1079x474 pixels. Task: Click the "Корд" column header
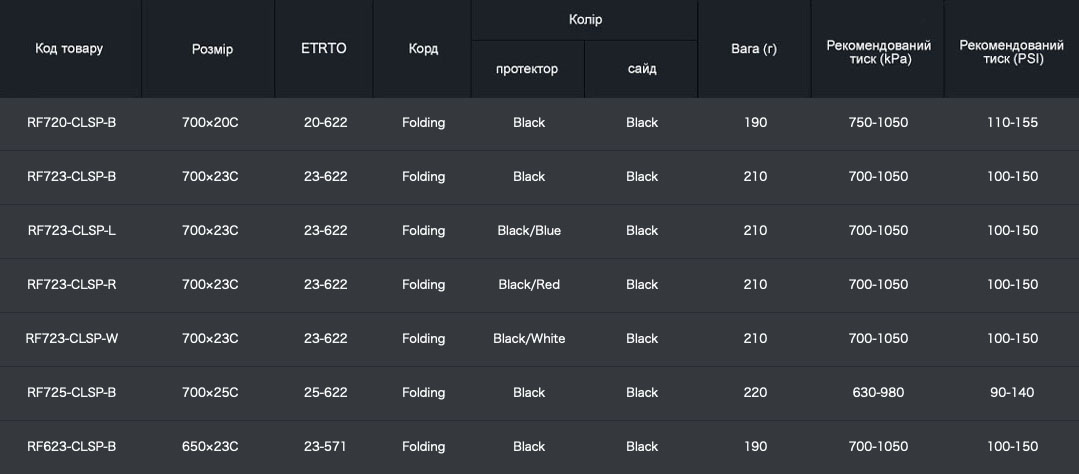pos(423,48)
